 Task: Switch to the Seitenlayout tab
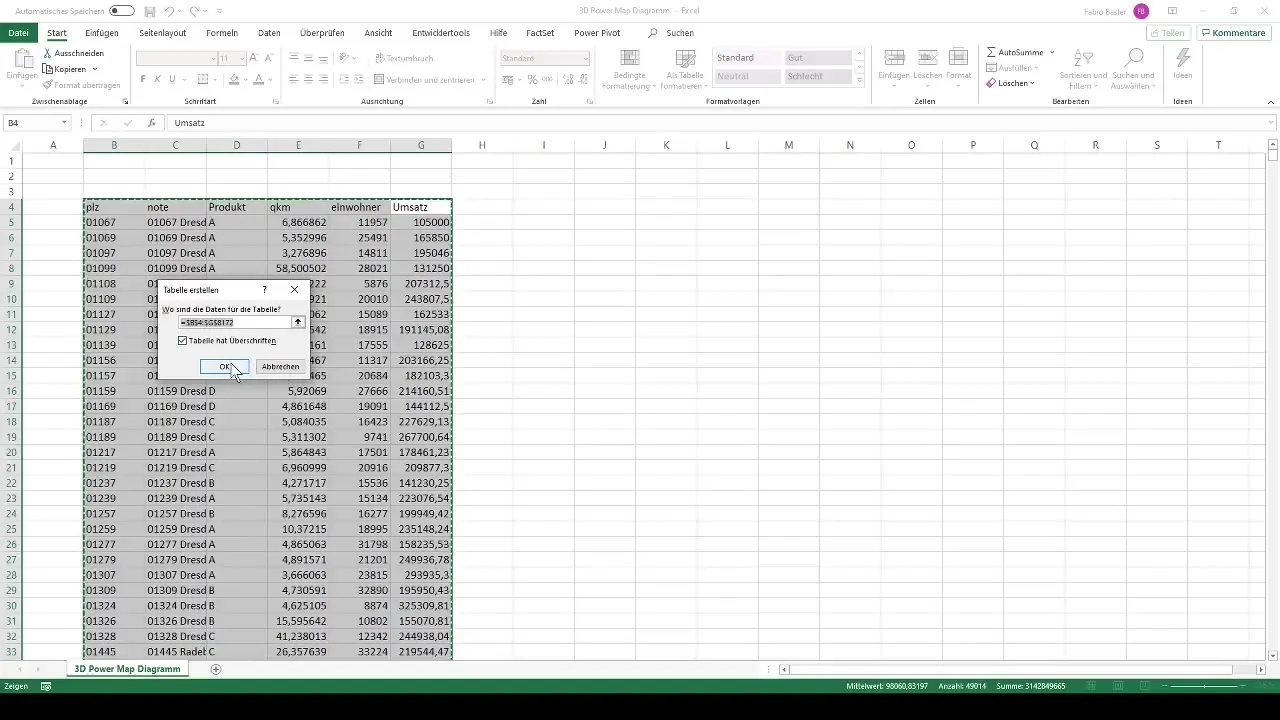pyautogui.click(x=163, y=33)
